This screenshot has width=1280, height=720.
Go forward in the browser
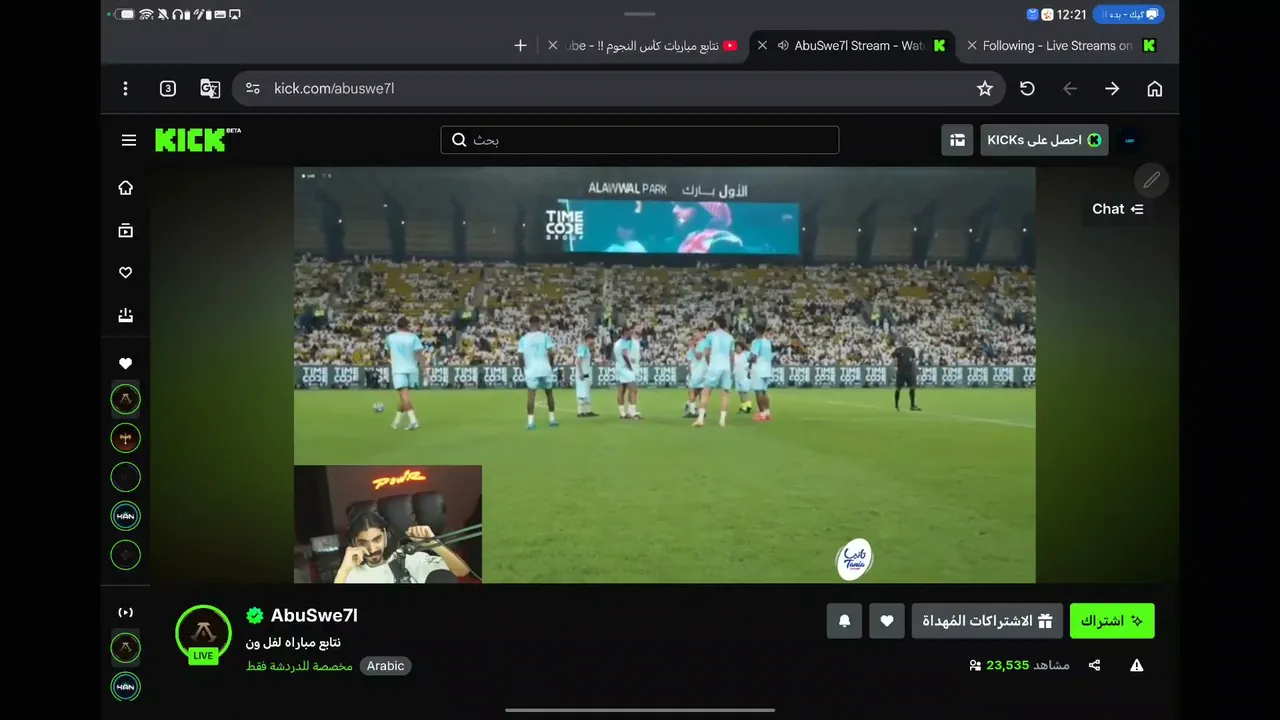tap(1112, 88)
